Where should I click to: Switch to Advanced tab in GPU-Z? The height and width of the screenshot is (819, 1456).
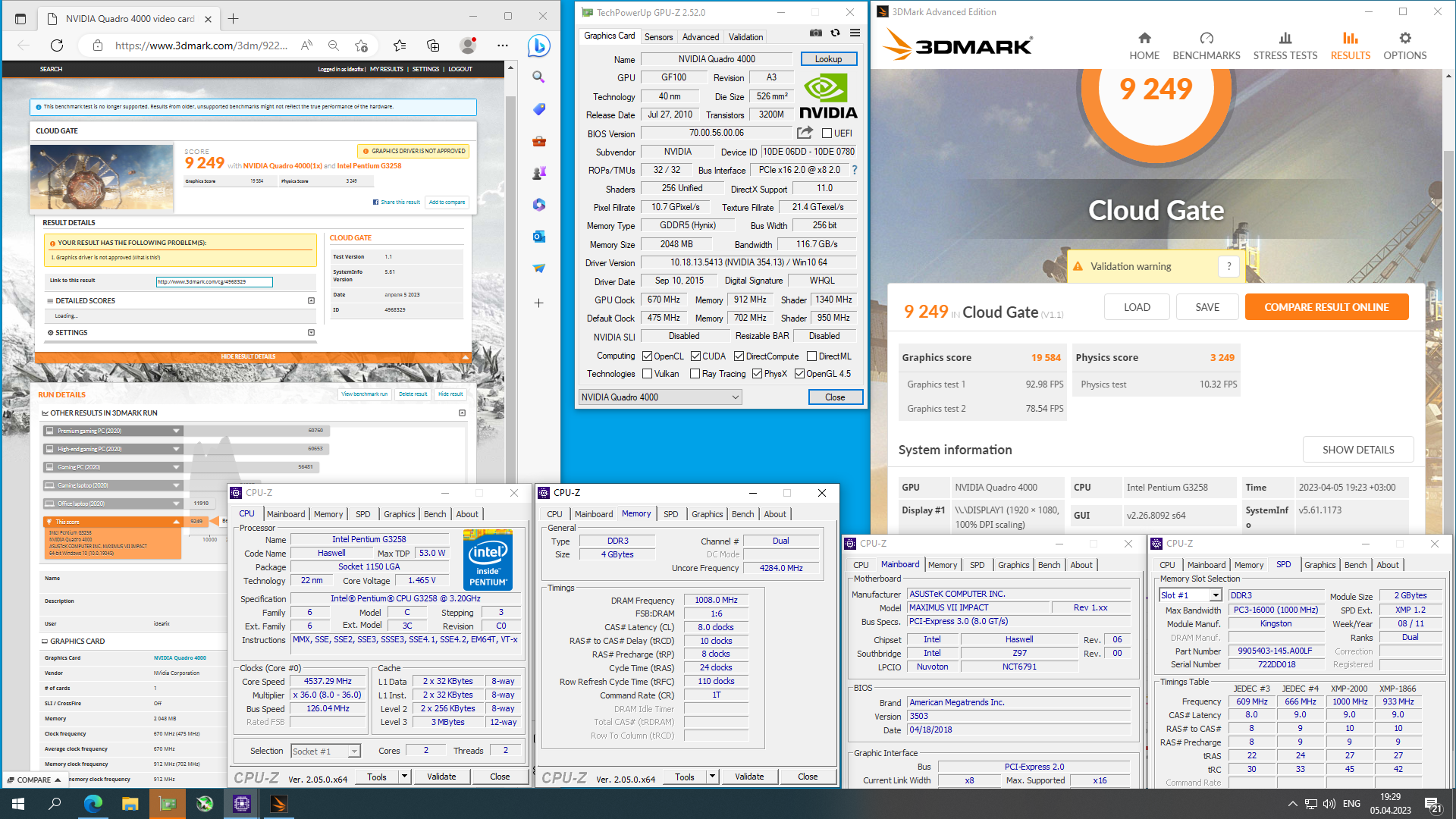(701, 37)
